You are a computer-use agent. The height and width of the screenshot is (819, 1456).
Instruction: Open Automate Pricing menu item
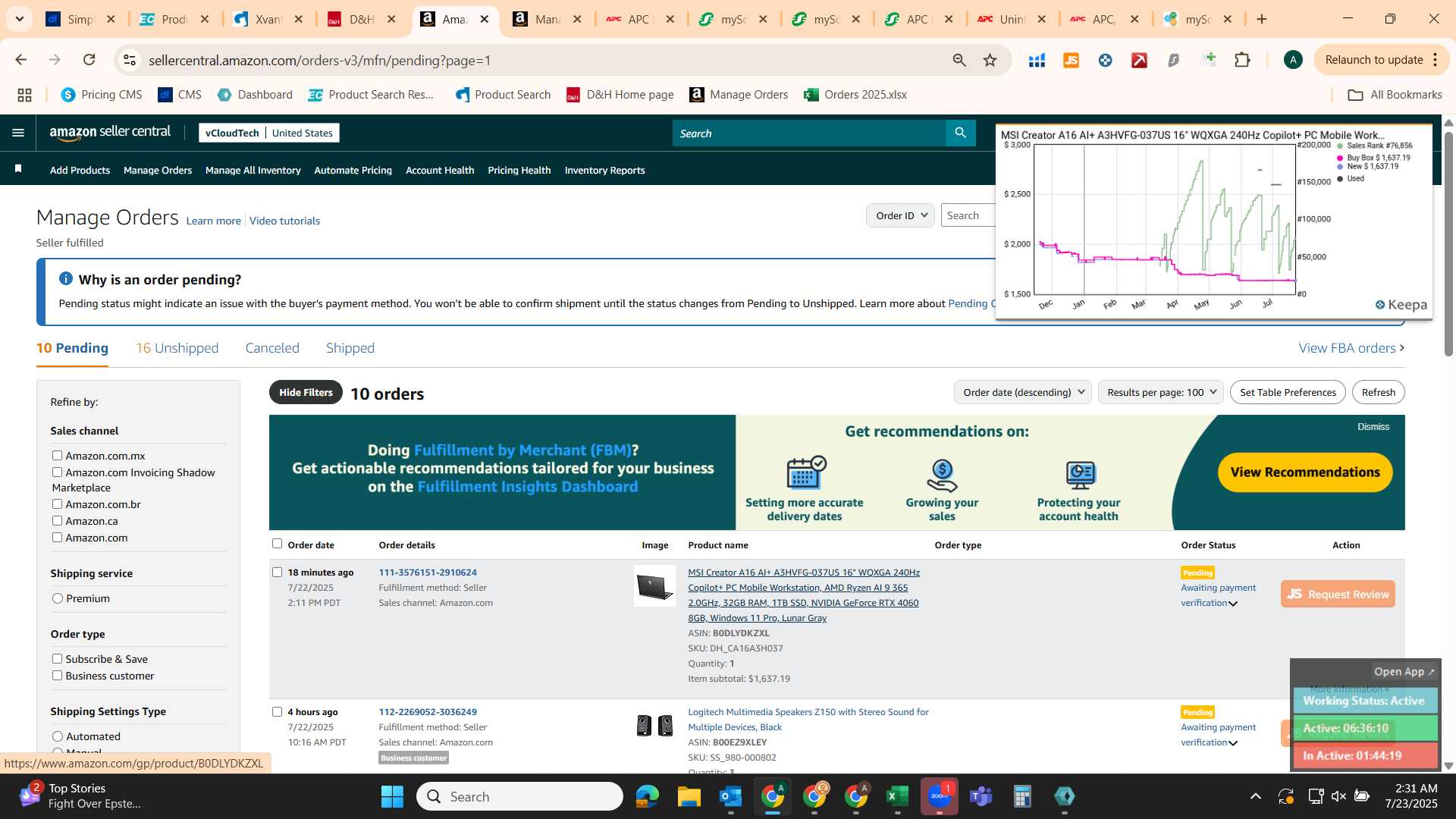353,170
